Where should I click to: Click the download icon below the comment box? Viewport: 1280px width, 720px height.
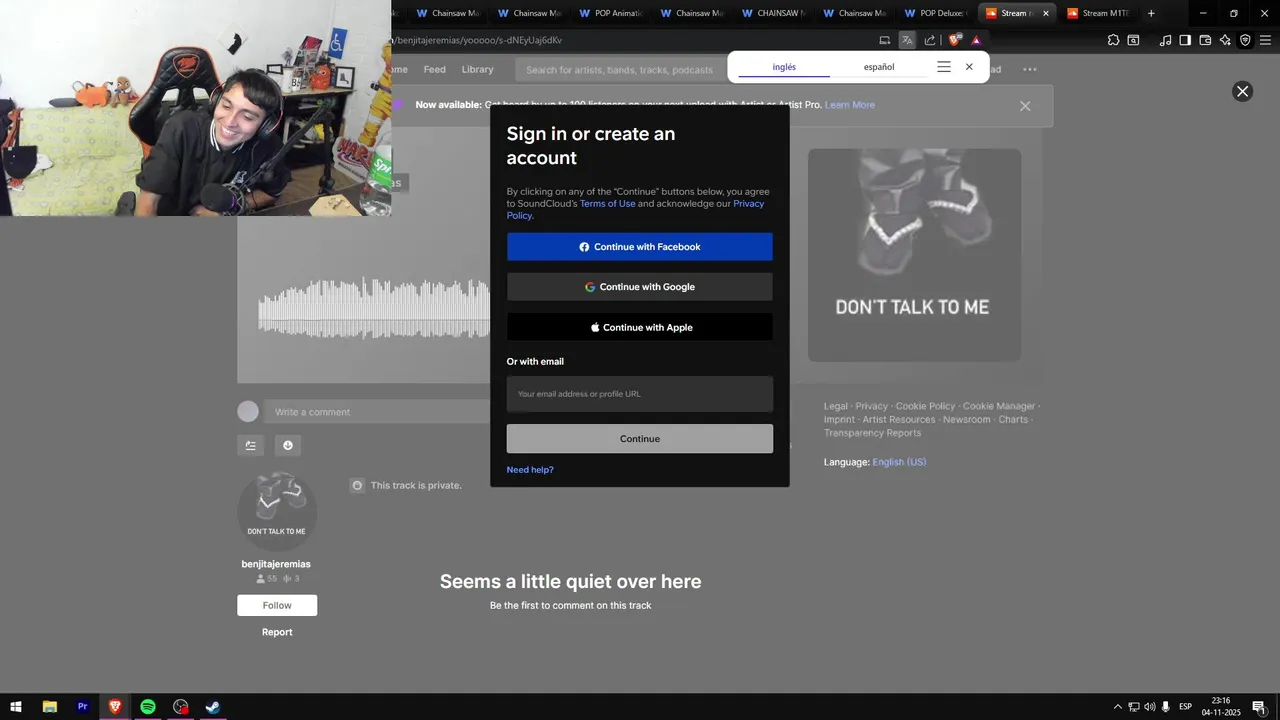(x=288, y=445)
